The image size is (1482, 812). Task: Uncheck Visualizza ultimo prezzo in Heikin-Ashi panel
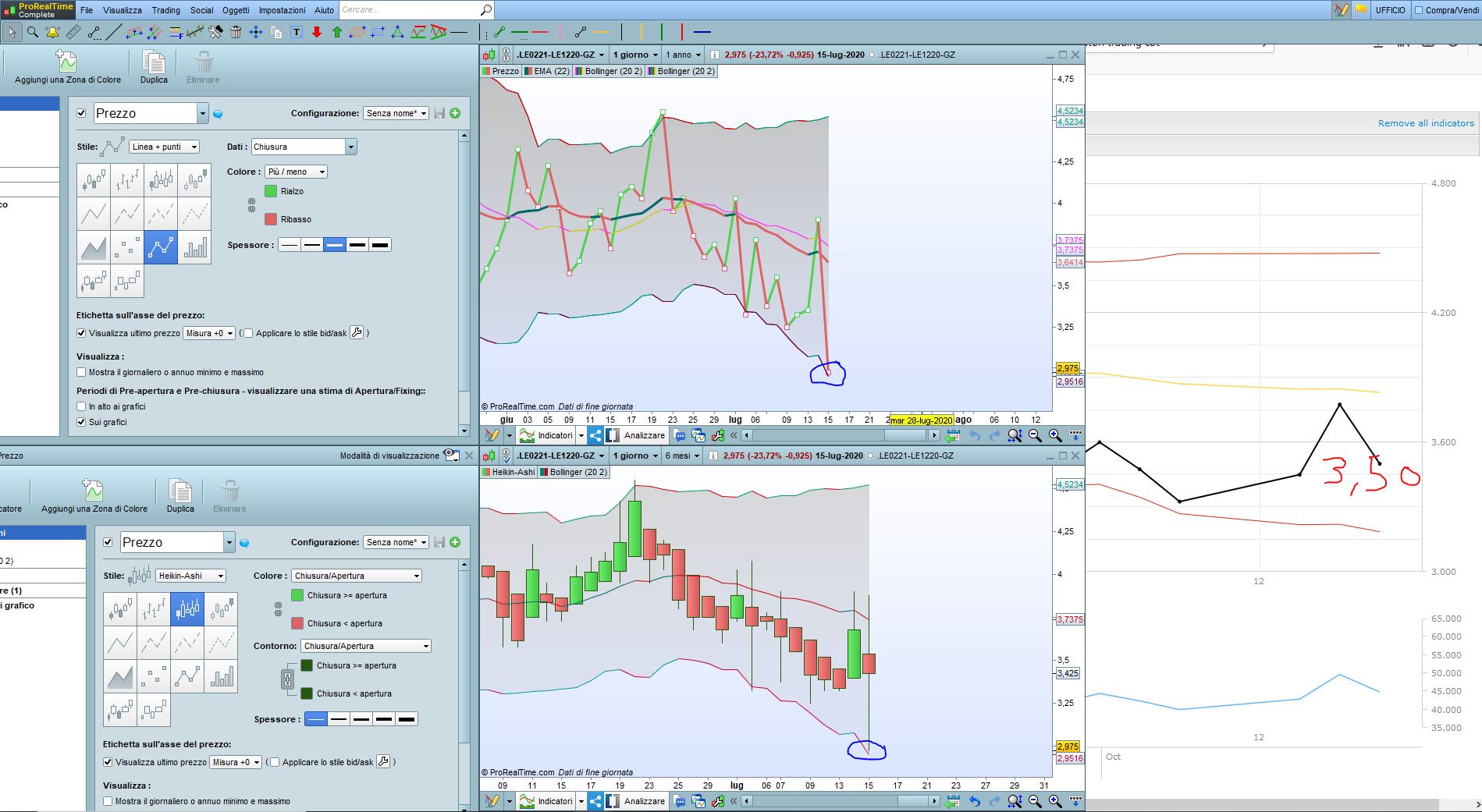coord(108,762)
